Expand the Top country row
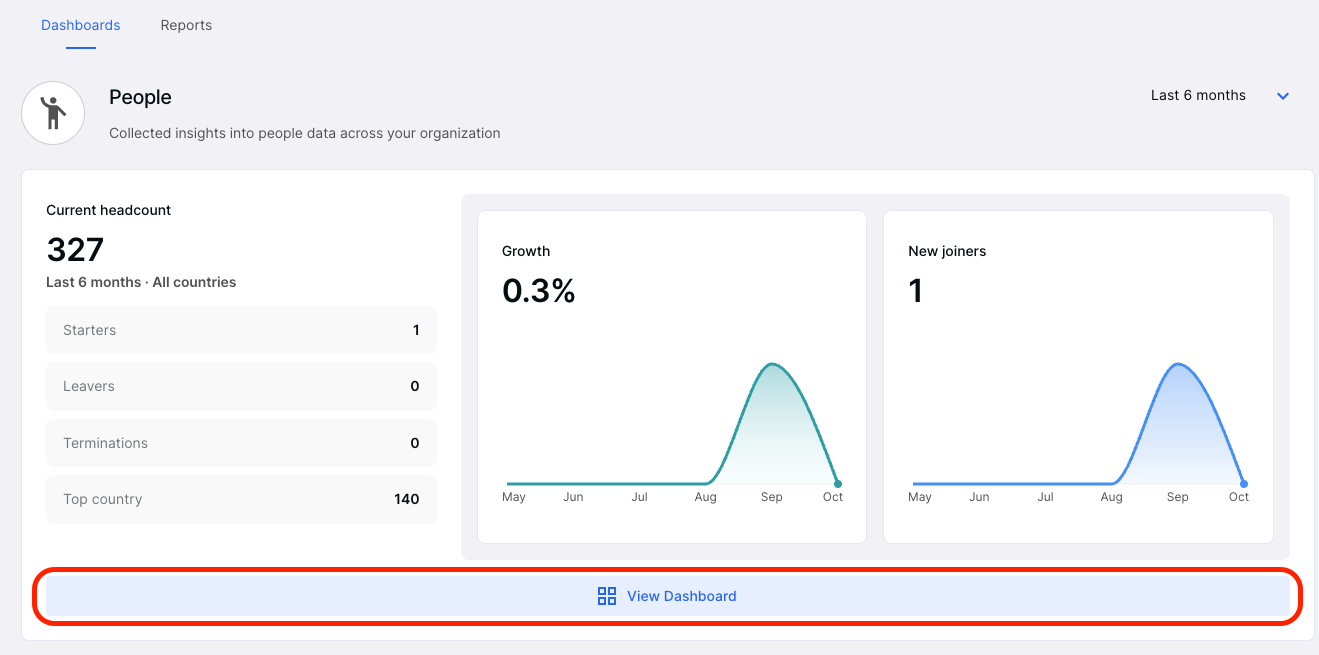1319x655 pixels. 241,499
